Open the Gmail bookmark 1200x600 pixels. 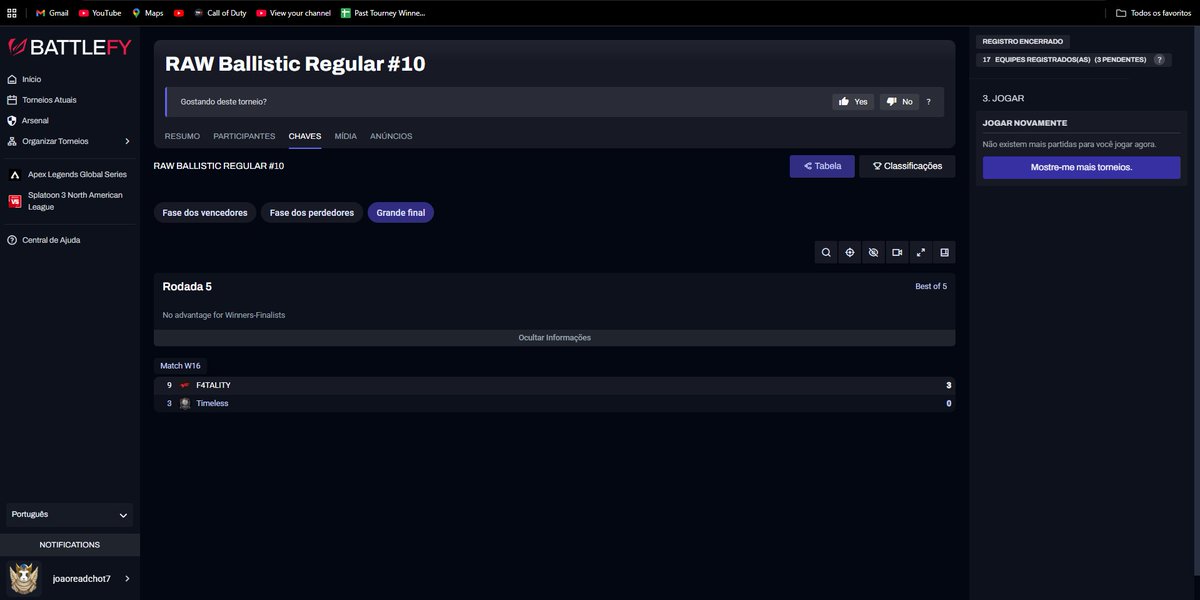[51, 13]
